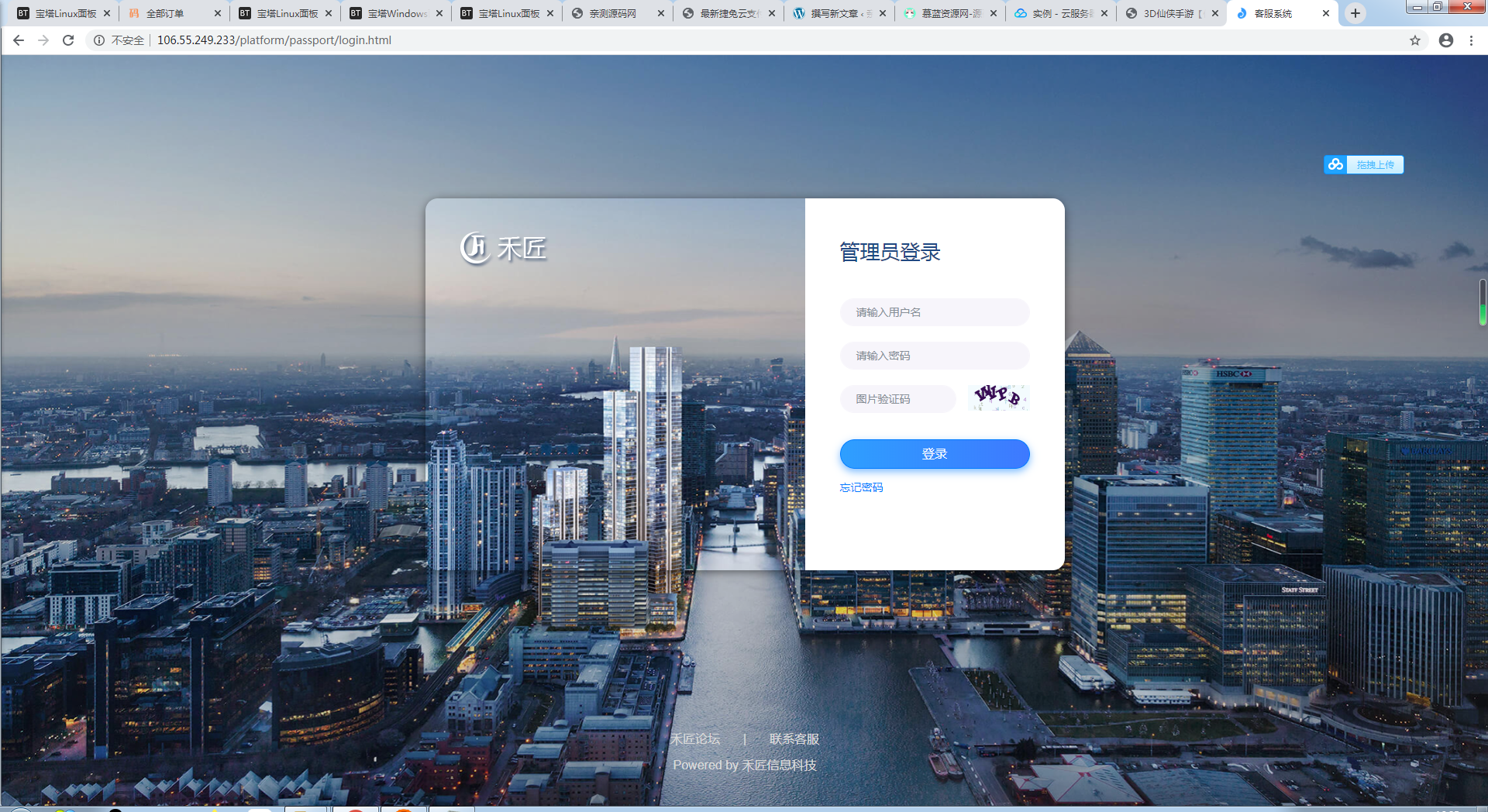The image size is (1488, 812).
Task: Click the 拖拽上传 cloud upload widget
Action: tap(1364, 164)
